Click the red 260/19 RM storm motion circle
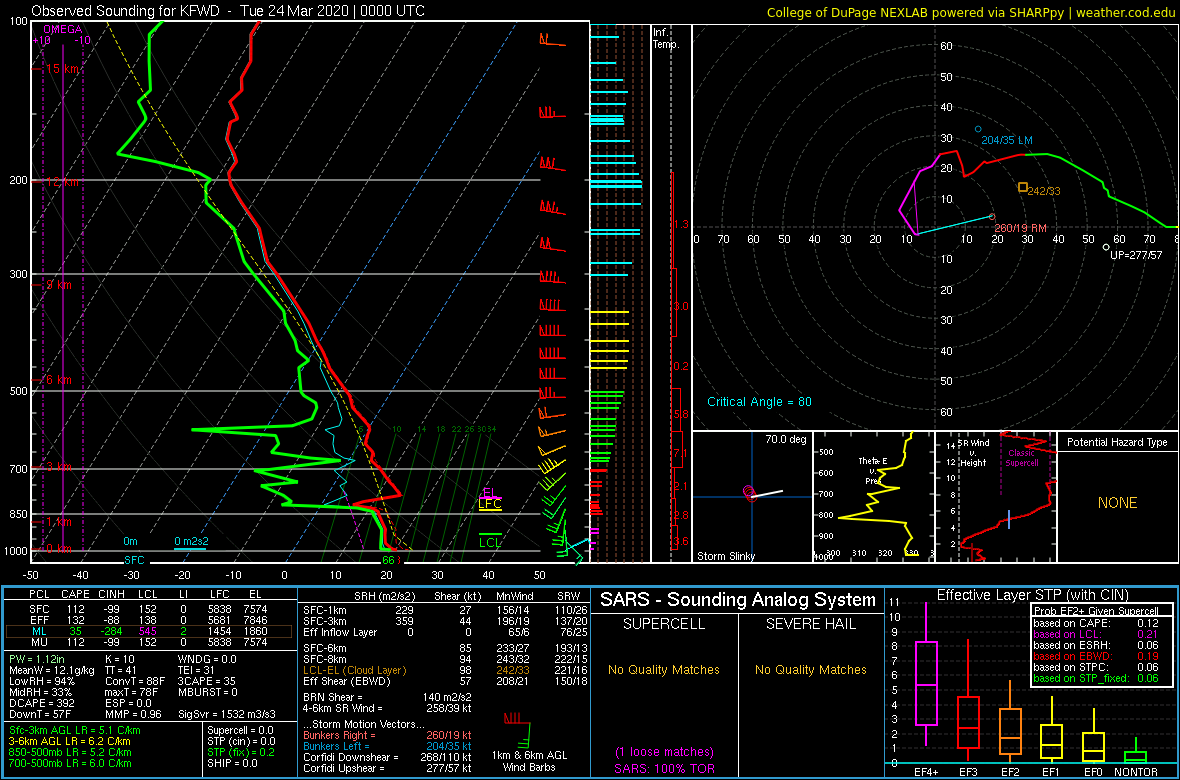1180x780 pixels. 992,217
